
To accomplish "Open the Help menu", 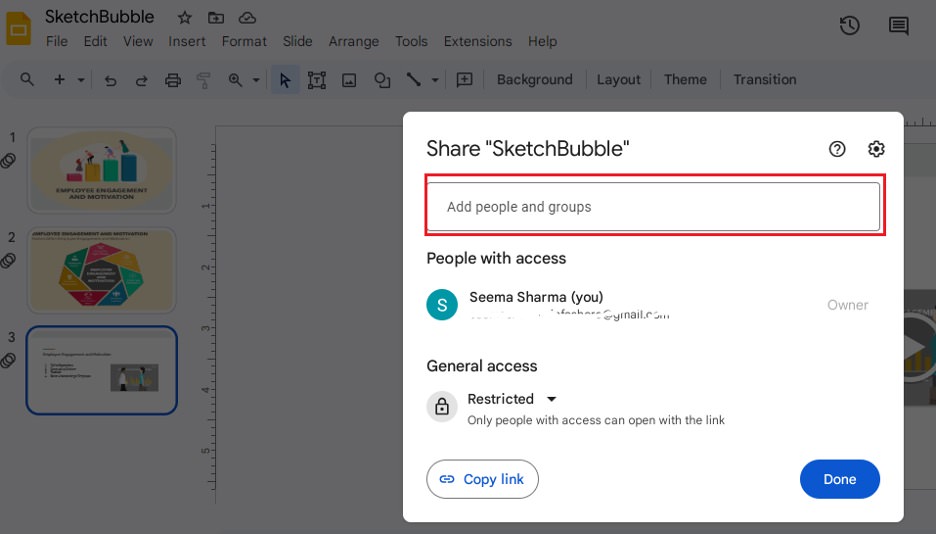I will 542,41.
